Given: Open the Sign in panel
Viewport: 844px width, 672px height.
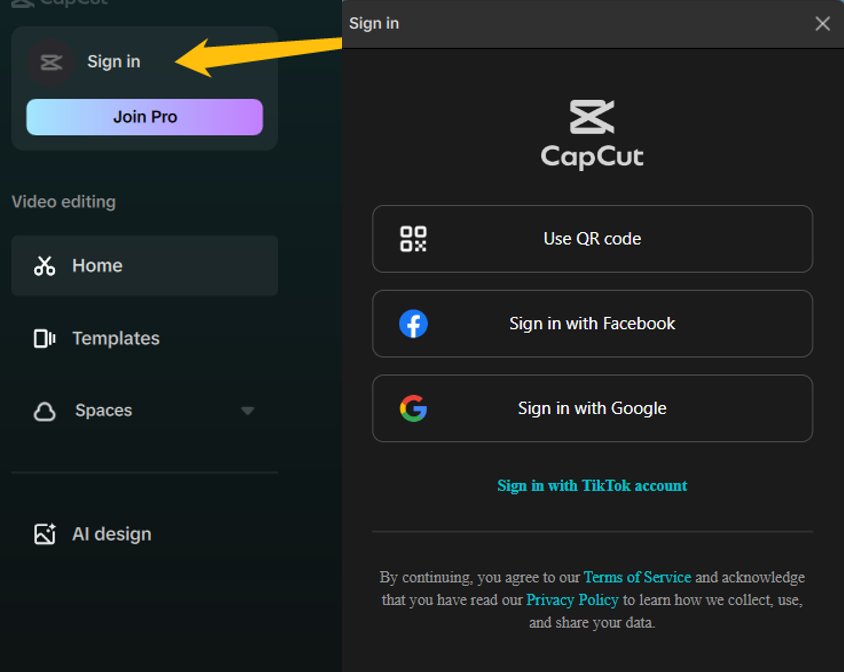Looking at the screenshot, I should coord(113,61).
